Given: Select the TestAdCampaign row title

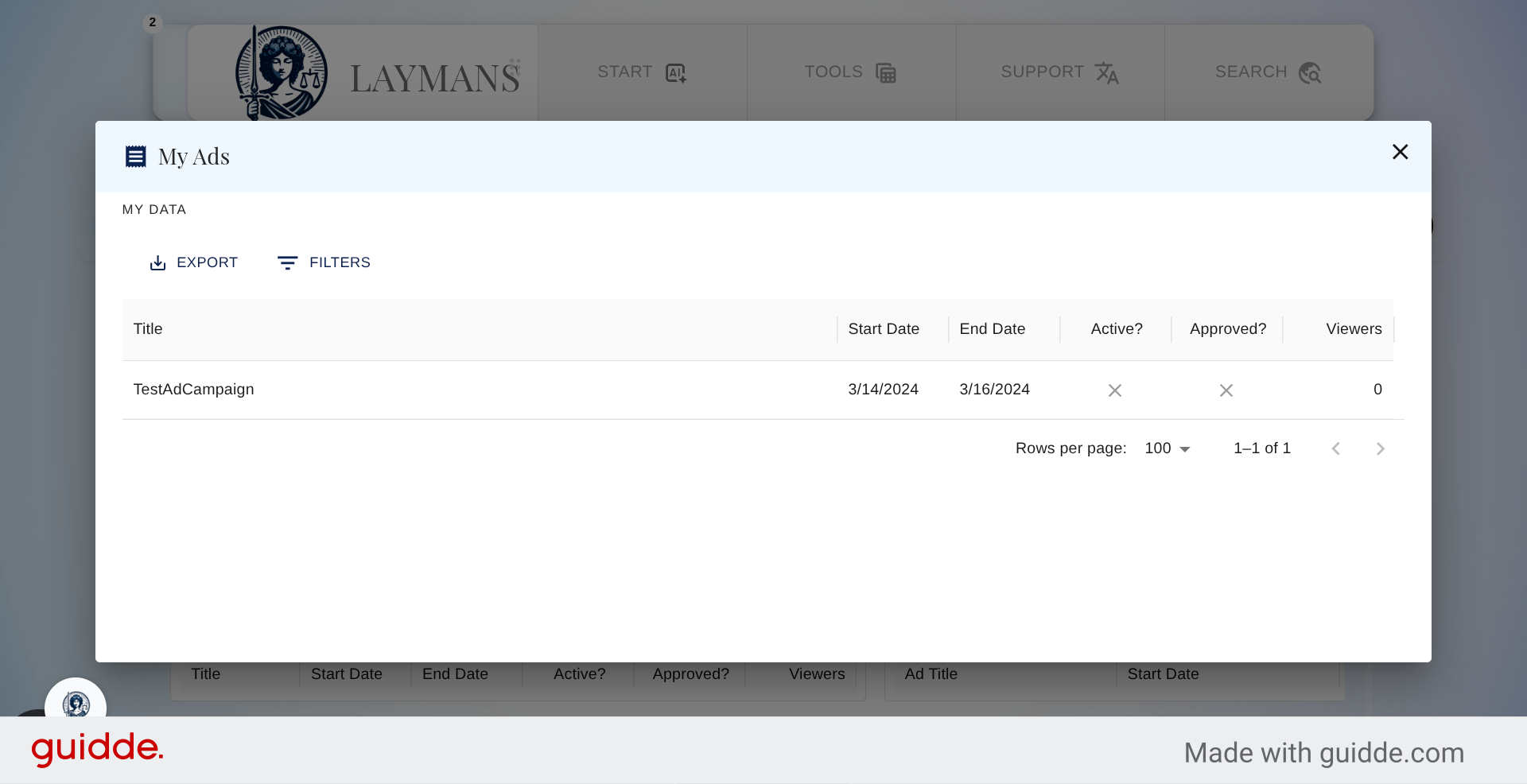Looking at the screenshot, I should tap(193, 390).
